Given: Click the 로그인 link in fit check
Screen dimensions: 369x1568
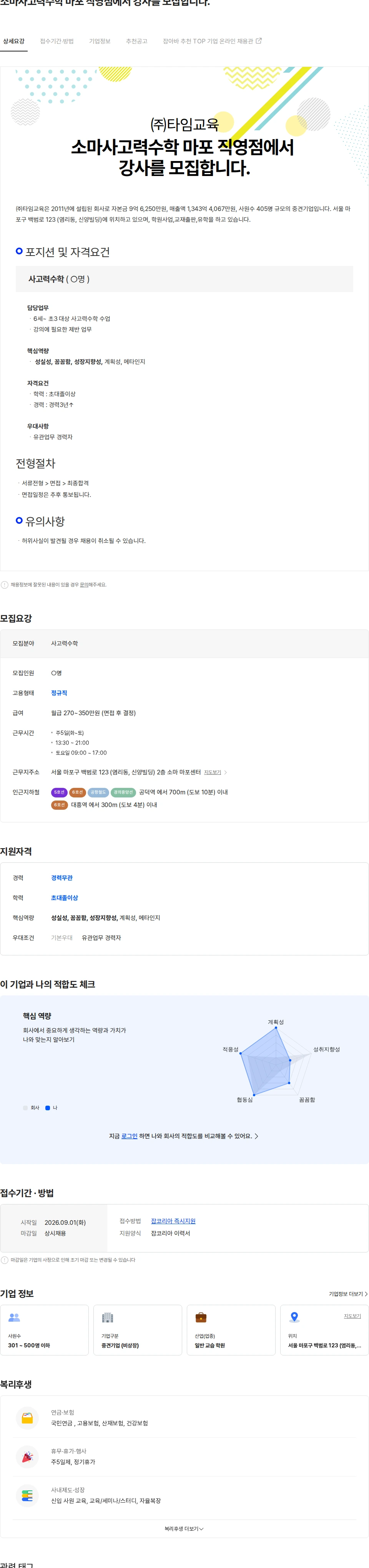Looking at the screenshot, I should pyautogui.click(x=129, y=1136).
